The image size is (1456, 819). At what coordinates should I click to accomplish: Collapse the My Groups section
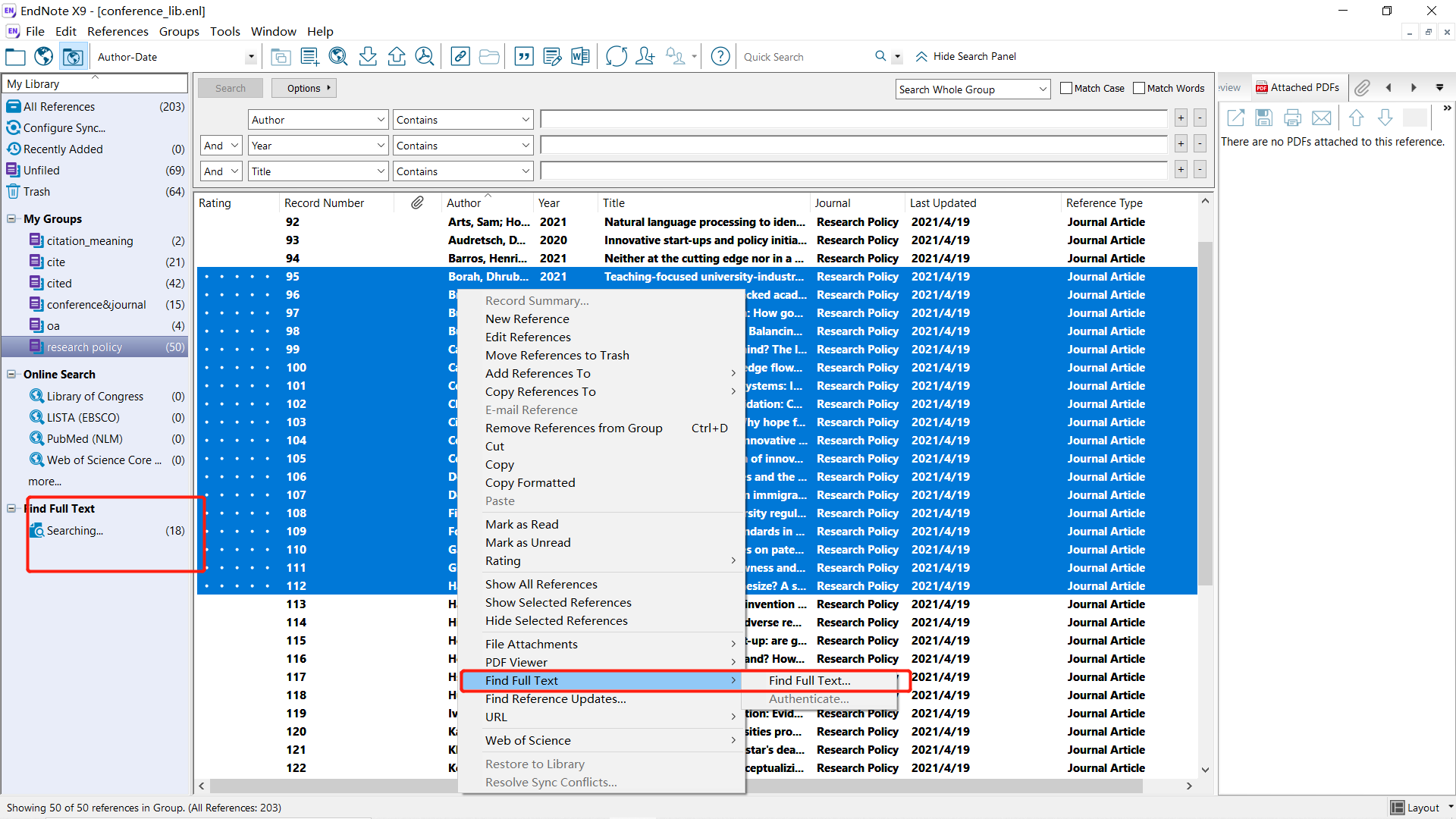click(x=11, y=218)
